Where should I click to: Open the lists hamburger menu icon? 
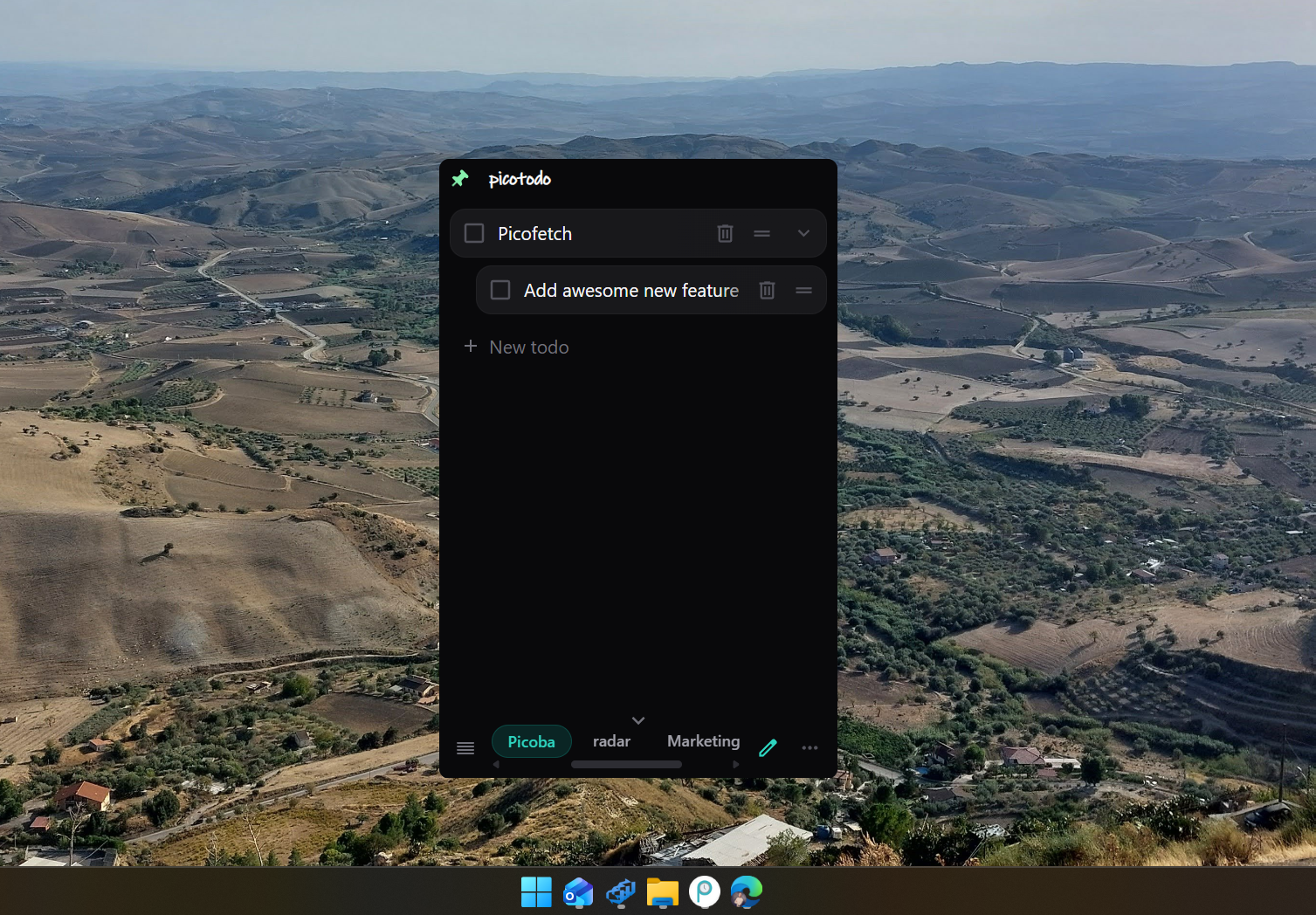465,748
